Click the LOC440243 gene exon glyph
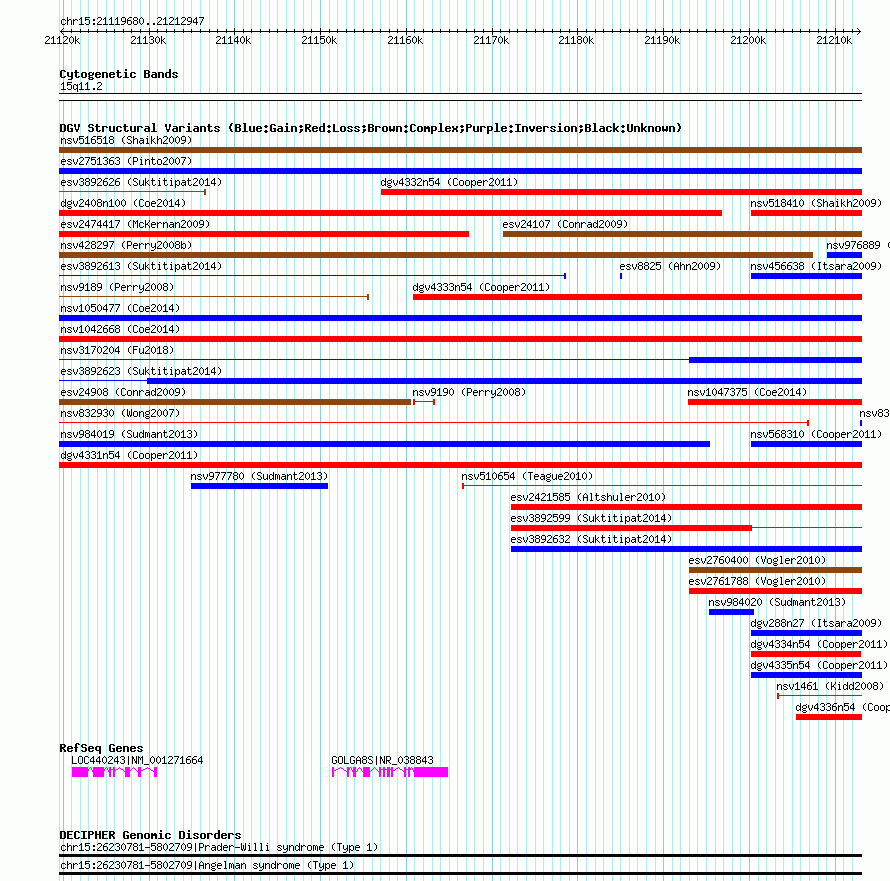 coord(114,772)
